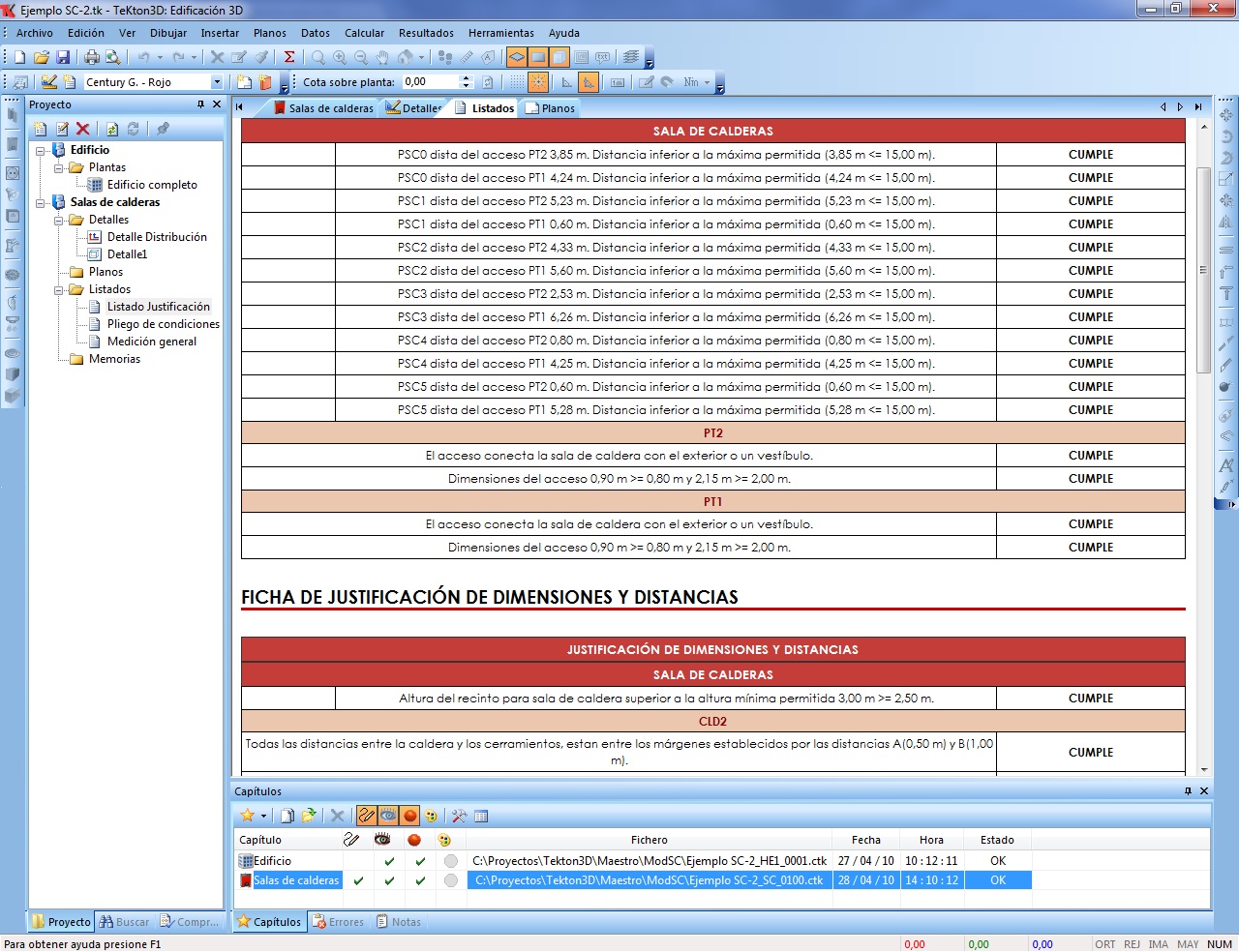
Task: Toggle the eye visibility button in Capítulos toolbar
Action: [388, 816]
